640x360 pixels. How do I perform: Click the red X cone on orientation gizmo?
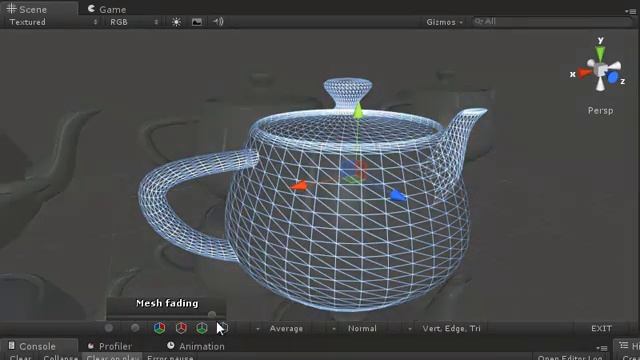[584, 73]
